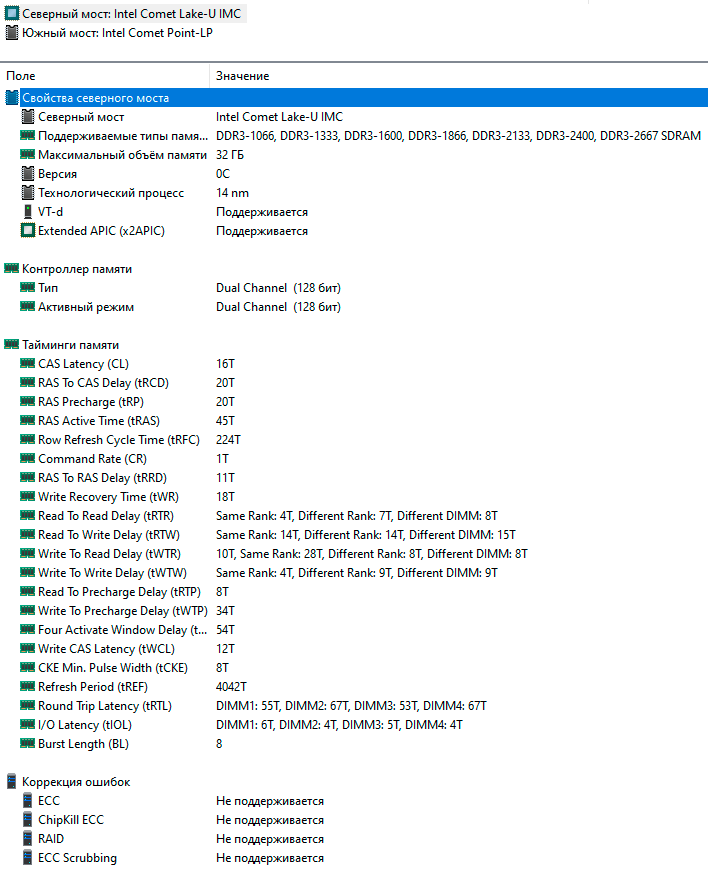Select the RAS Active Time (tRAS) row
Viewport: 708px width, 871px height.
(355, 421)
